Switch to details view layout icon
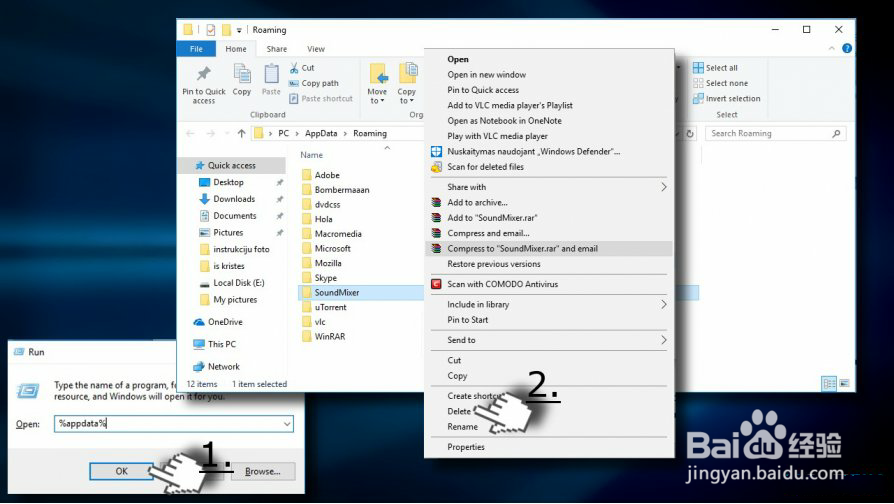894x504 pixels. [x=829, y=384]
